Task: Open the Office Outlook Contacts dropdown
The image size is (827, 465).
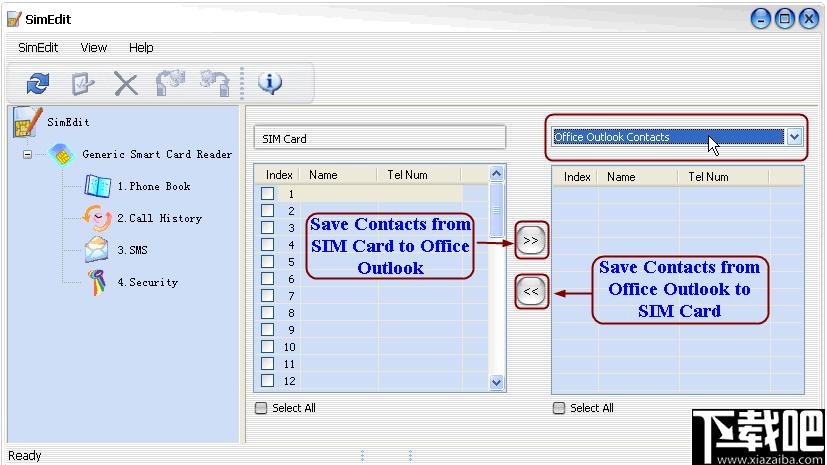Action: (794, 137)
